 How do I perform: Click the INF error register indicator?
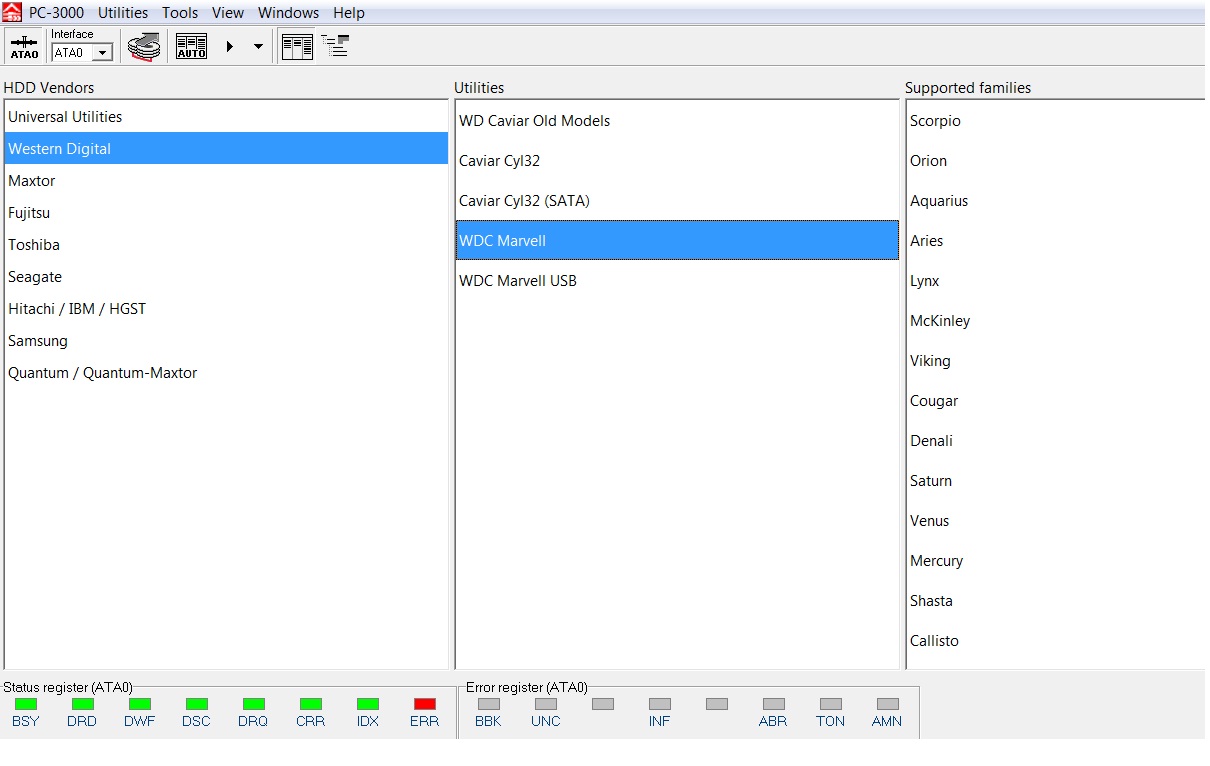pyautogui.click(x=660, y=704)
